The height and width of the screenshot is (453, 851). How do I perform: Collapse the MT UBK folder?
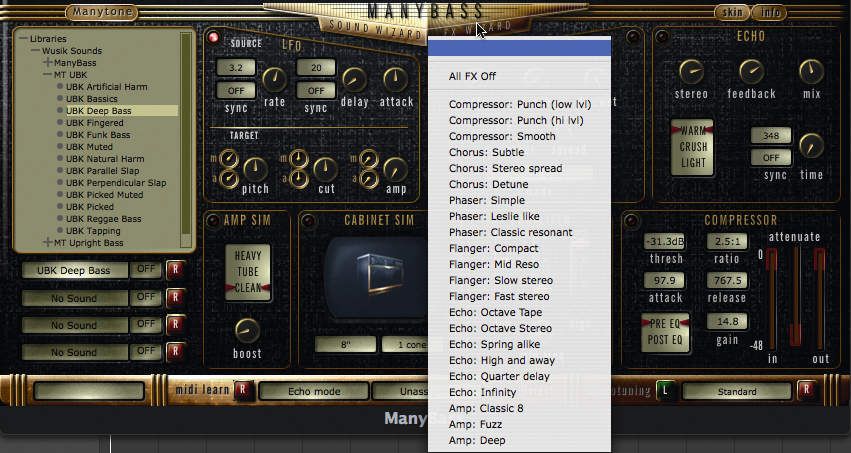coord(48,74)
